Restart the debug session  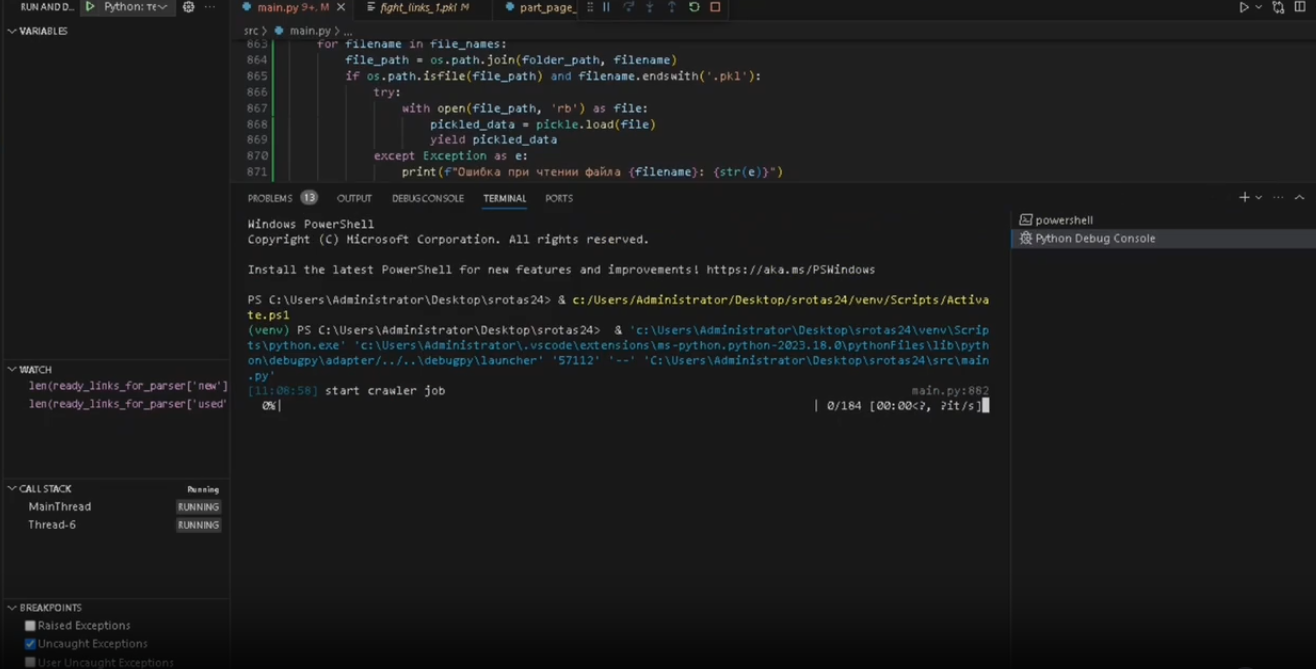pyautogui.click(x=694, y=7)
